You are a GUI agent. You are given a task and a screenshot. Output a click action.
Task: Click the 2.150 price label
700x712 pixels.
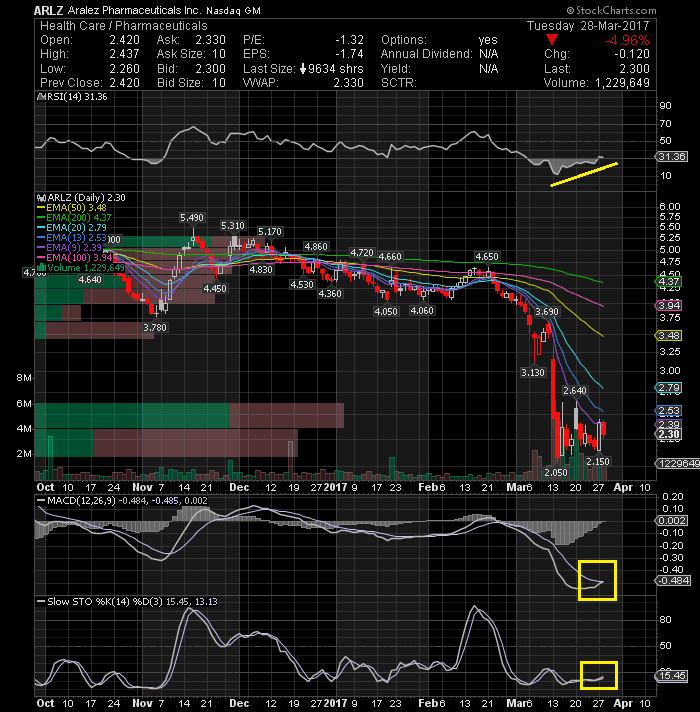[598, 461]
